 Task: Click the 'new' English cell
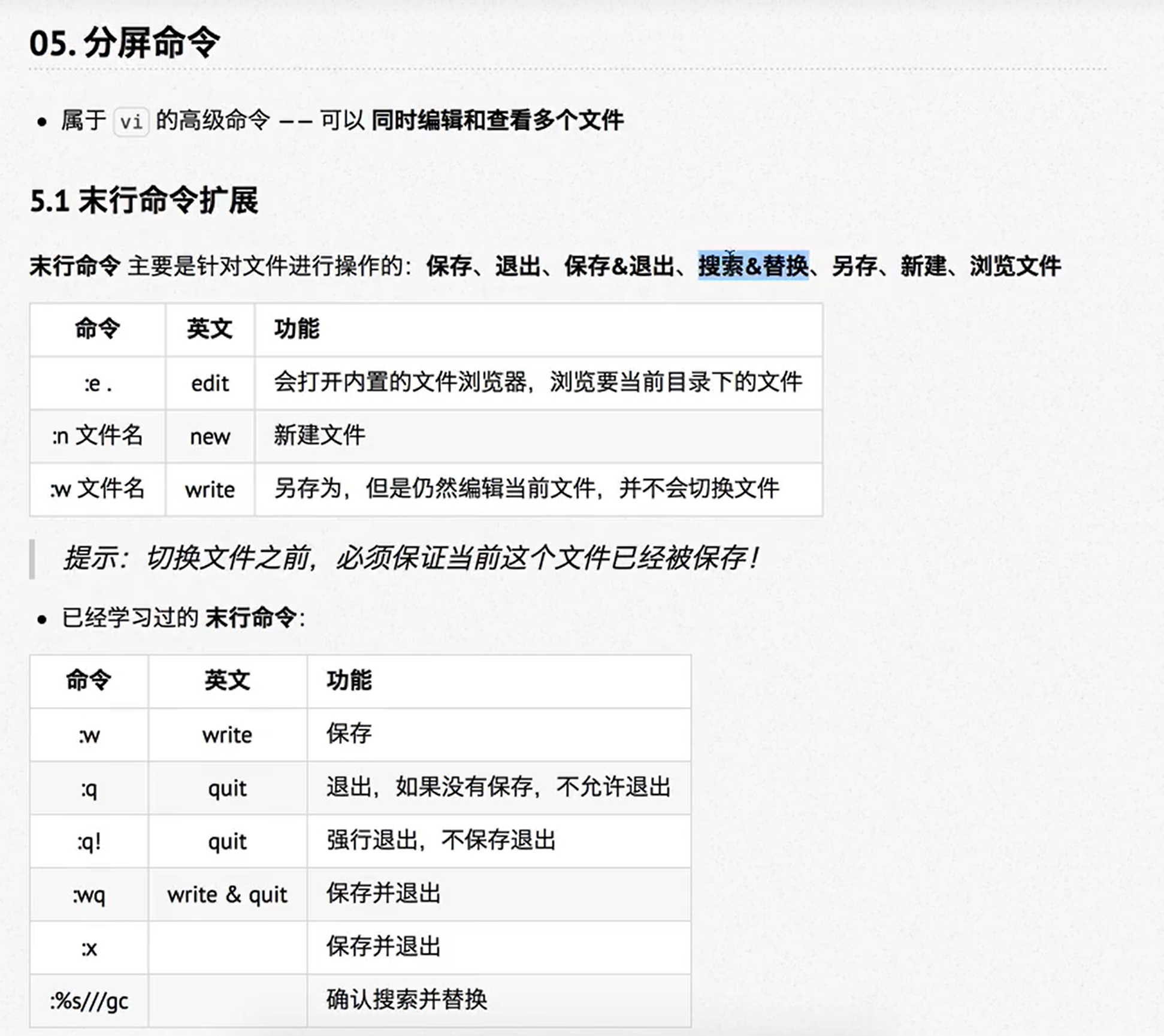[210, 436]
